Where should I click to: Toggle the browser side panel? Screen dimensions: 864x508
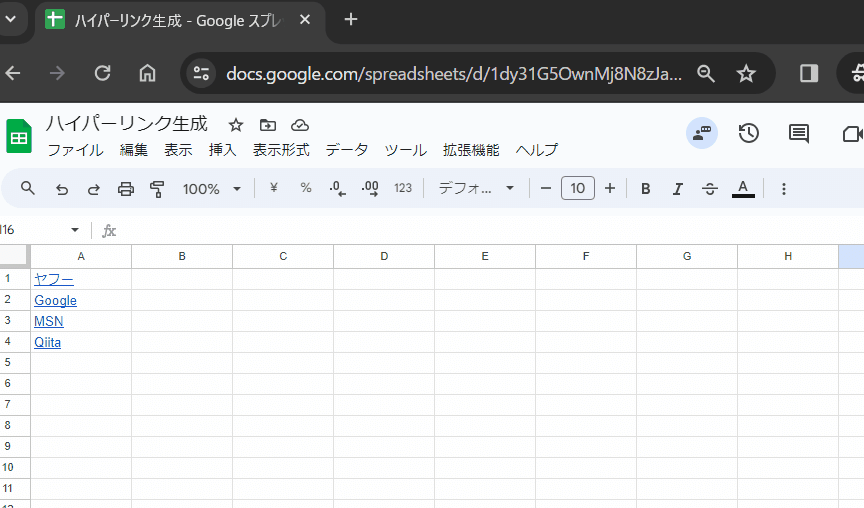(x=809, y=73)
